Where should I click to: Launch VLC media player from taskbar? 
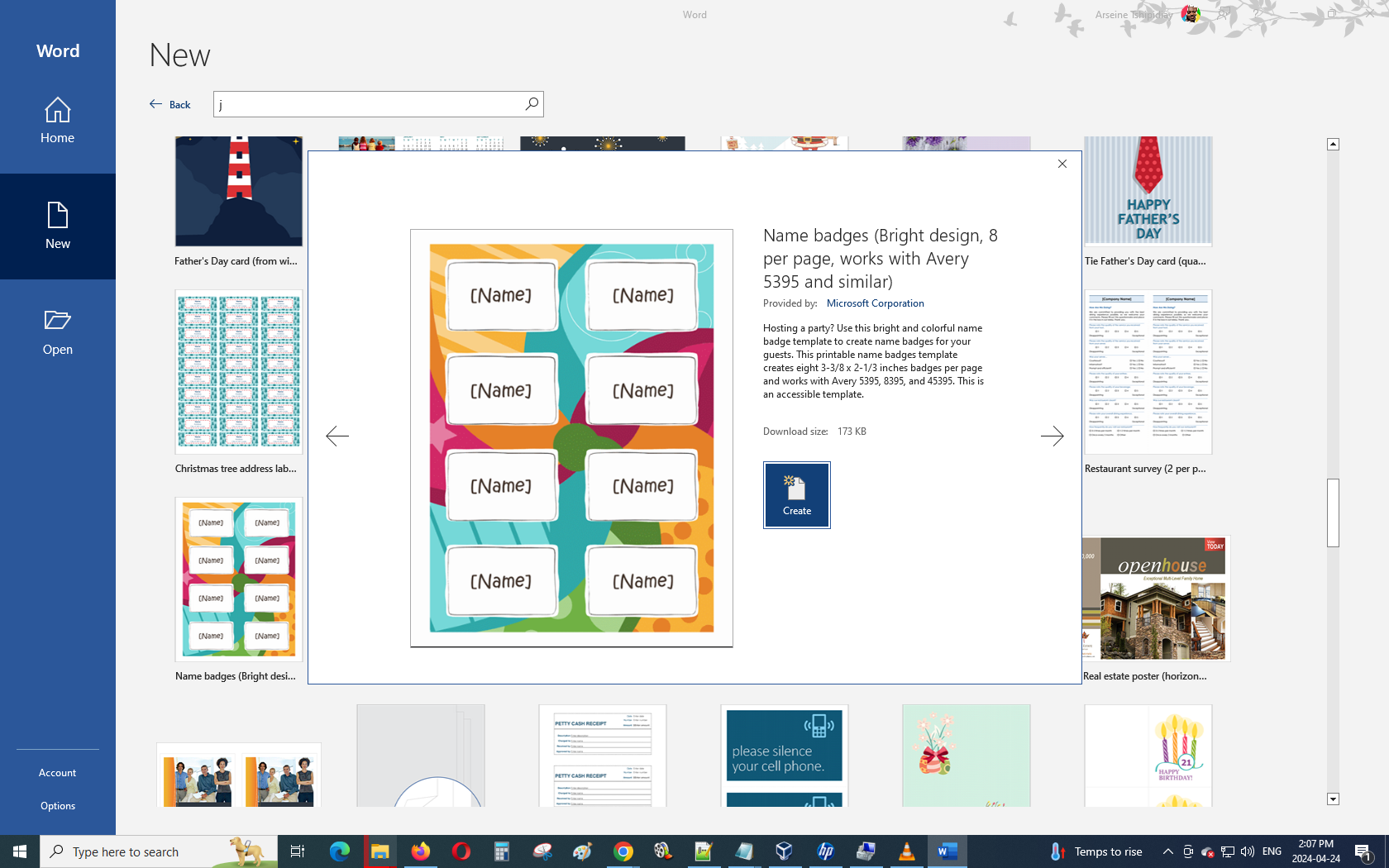click(x=907, y=851)
